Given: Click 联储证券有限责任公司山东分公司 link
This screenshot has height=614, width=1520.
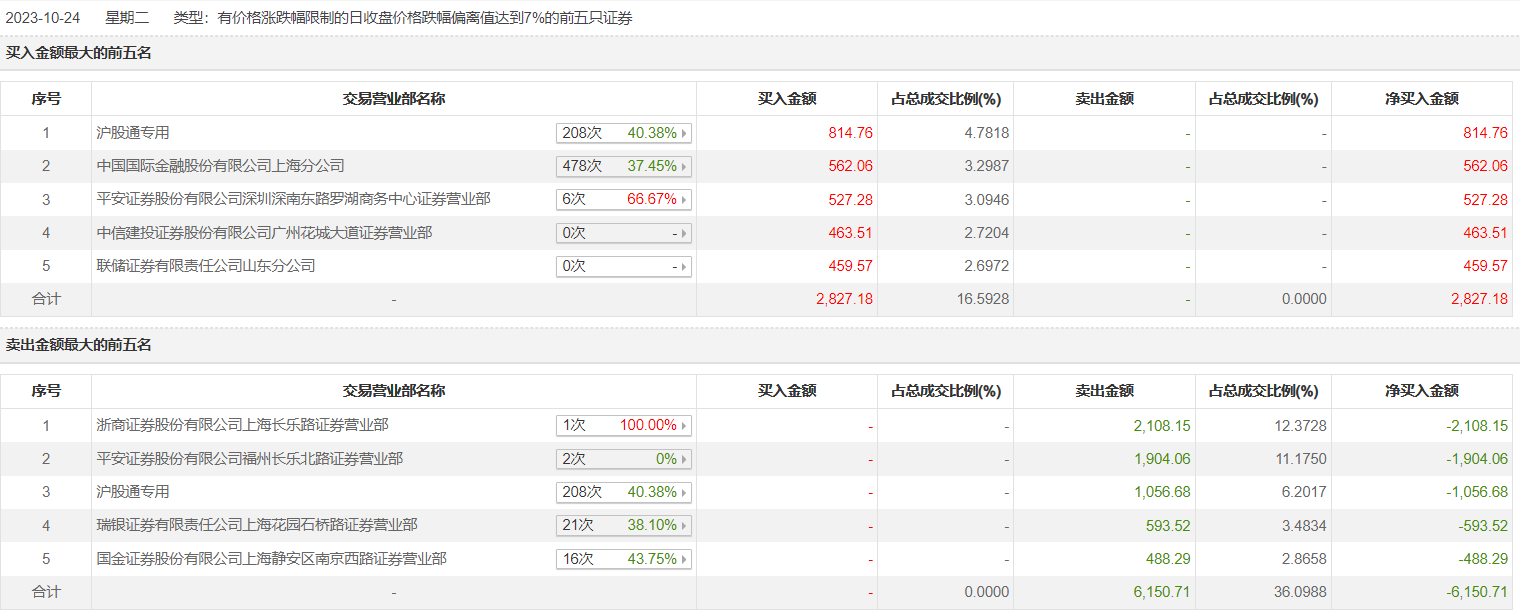Looking at the screenshot, I should tap(206, 266).
